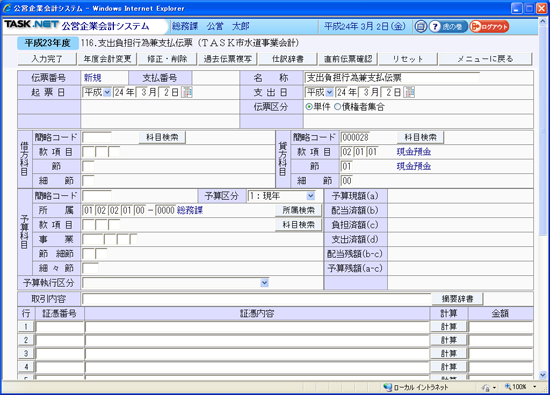
Task: Open the zoom level dropdown arrow in status bar
Action: point(535,387)
